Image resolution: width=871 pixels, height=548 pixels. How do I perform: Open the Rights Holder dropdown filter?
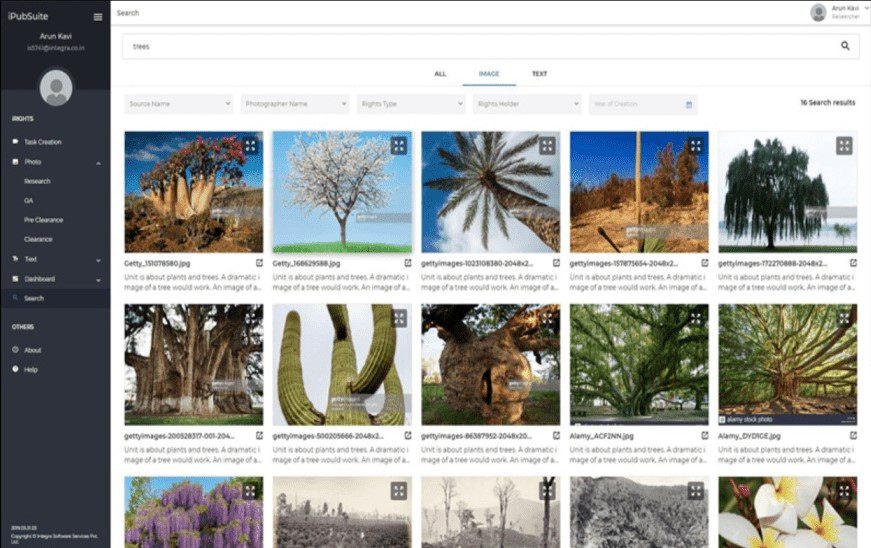527,104
